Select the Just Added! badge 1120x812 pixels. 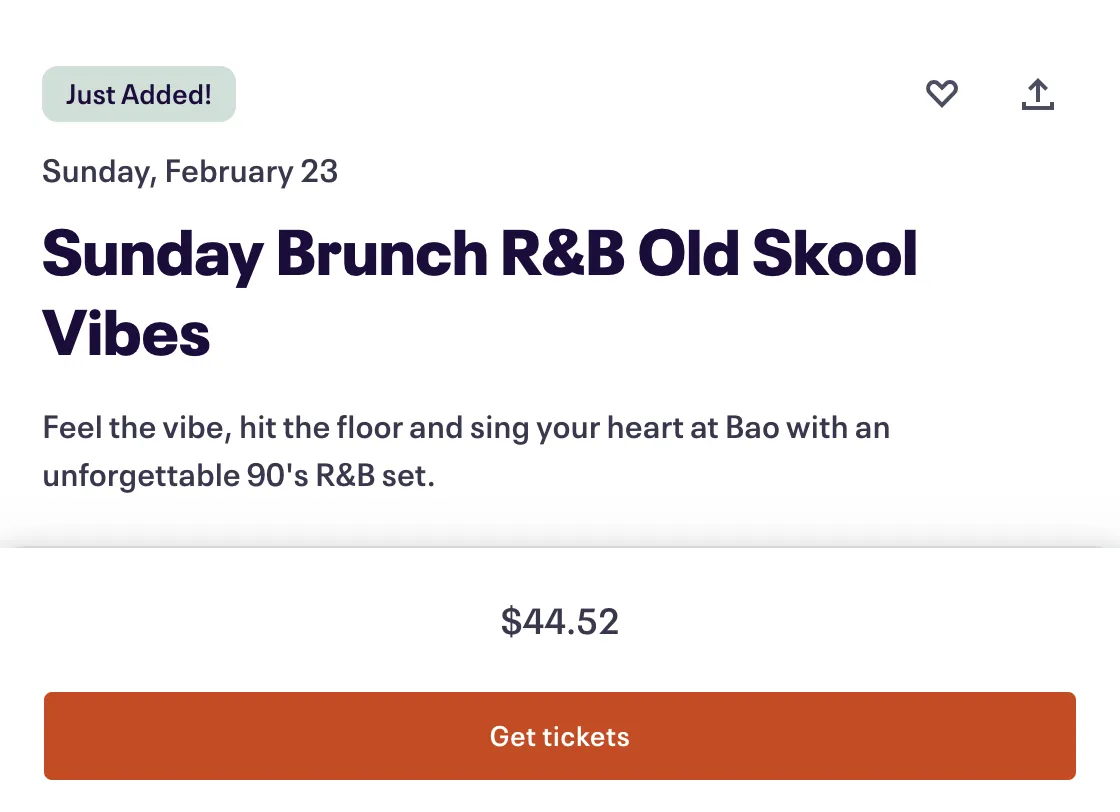(x=139, y=94)
